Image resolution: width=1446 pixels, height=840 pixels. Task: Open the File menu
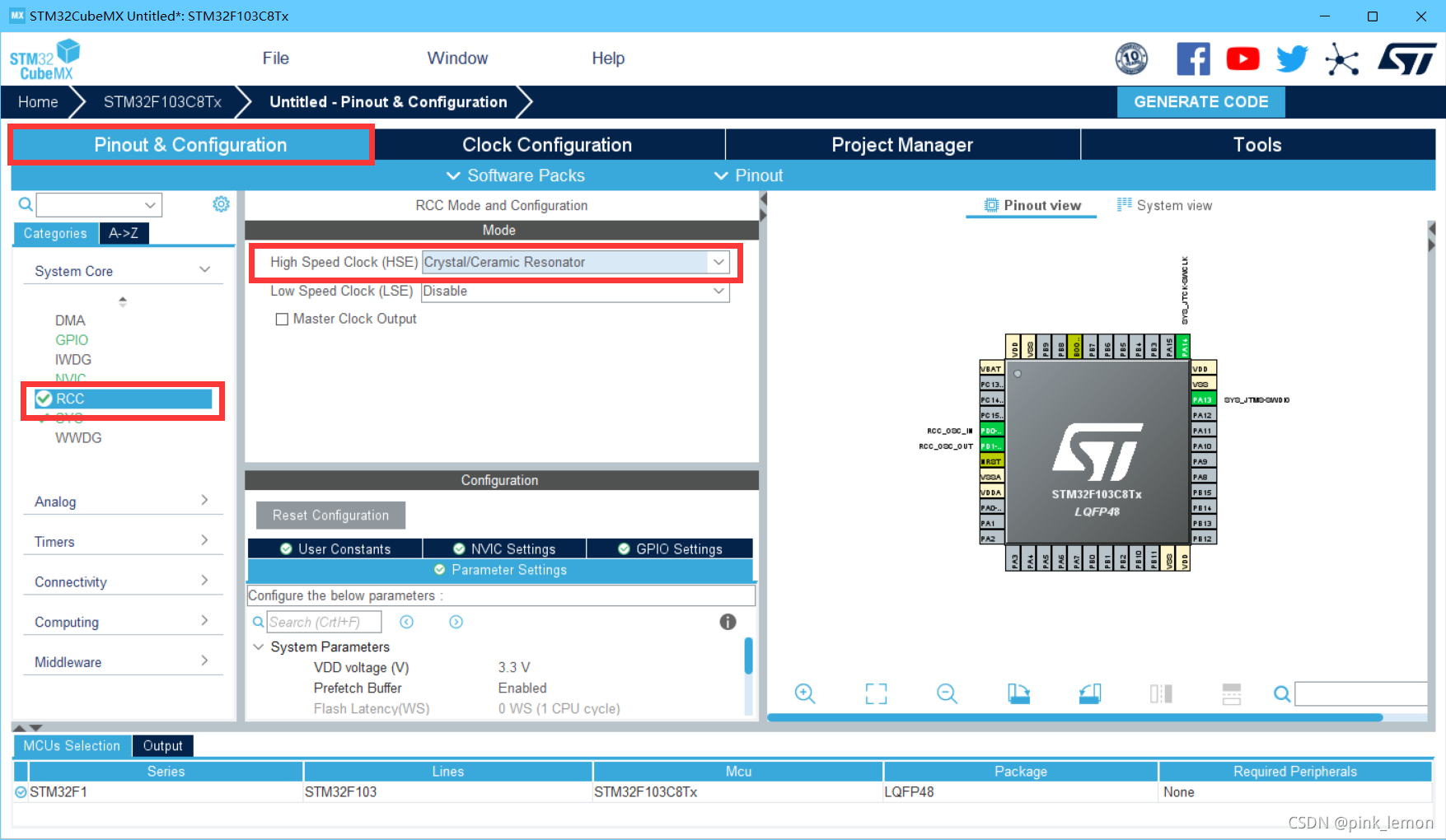coord(275,58)
